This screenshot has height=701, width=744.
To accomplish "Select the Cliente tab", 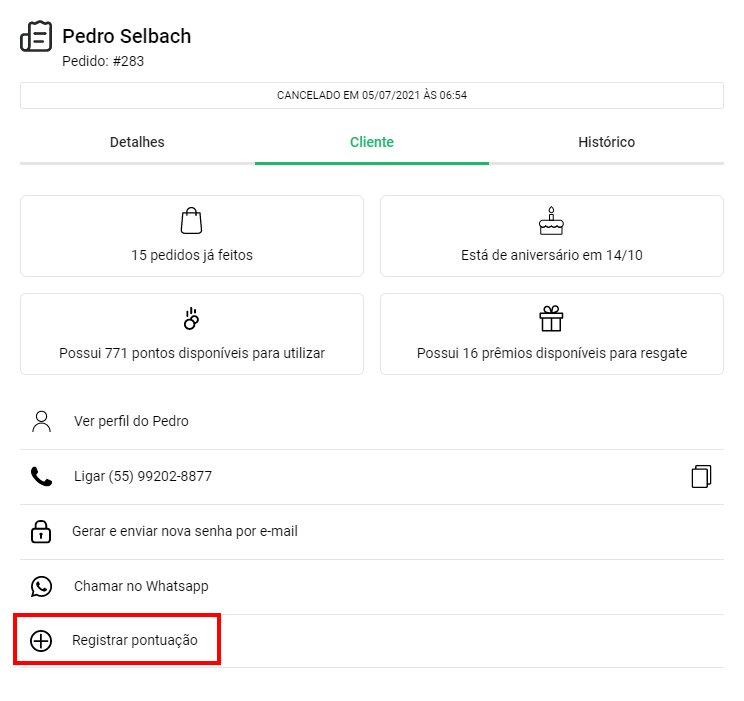I will point(372,142).
